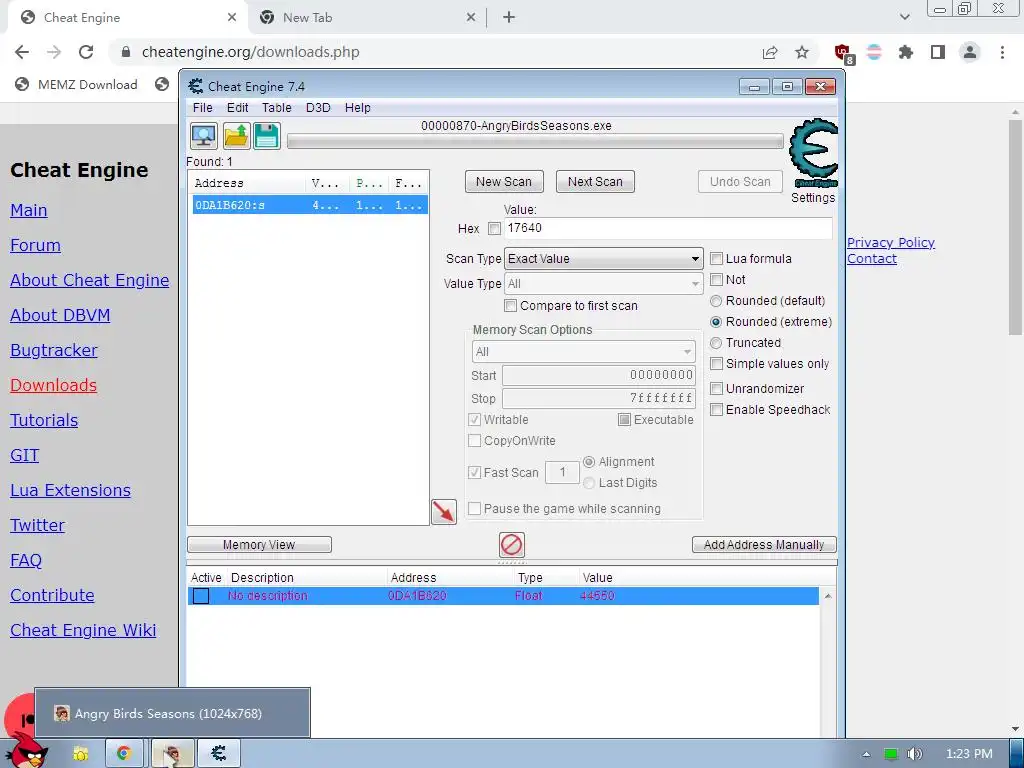Check the Not checkbox

click(x=716, y=280)
